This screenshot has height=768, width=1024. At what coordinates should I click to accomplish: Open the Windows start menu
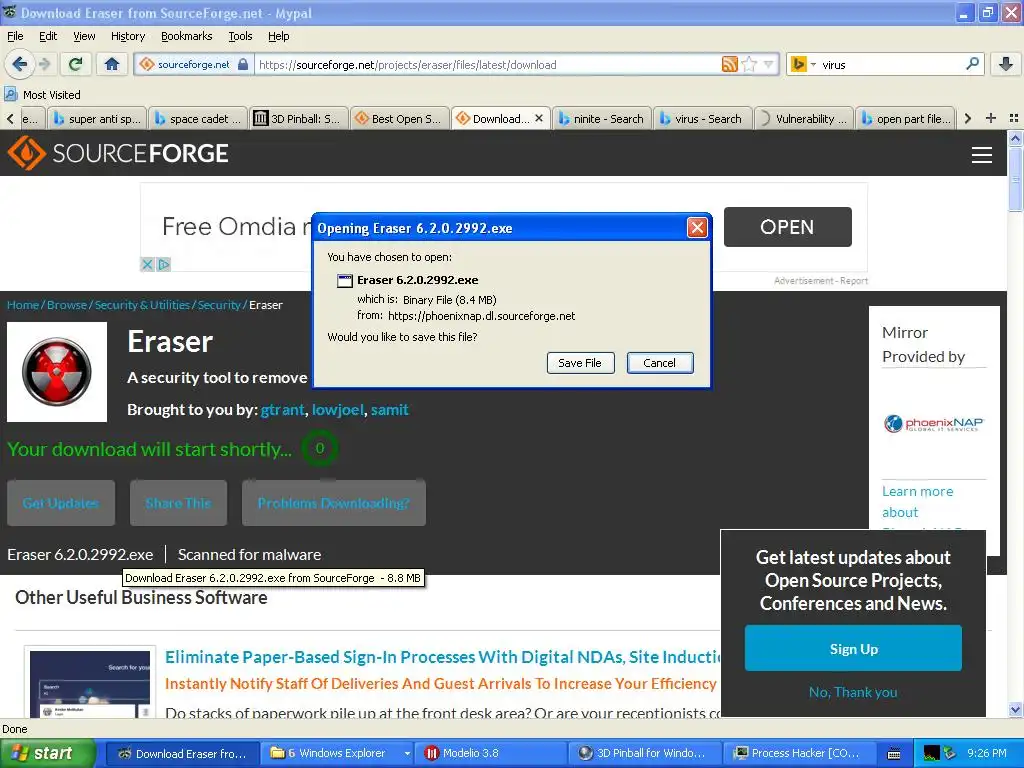click(48, 753)
